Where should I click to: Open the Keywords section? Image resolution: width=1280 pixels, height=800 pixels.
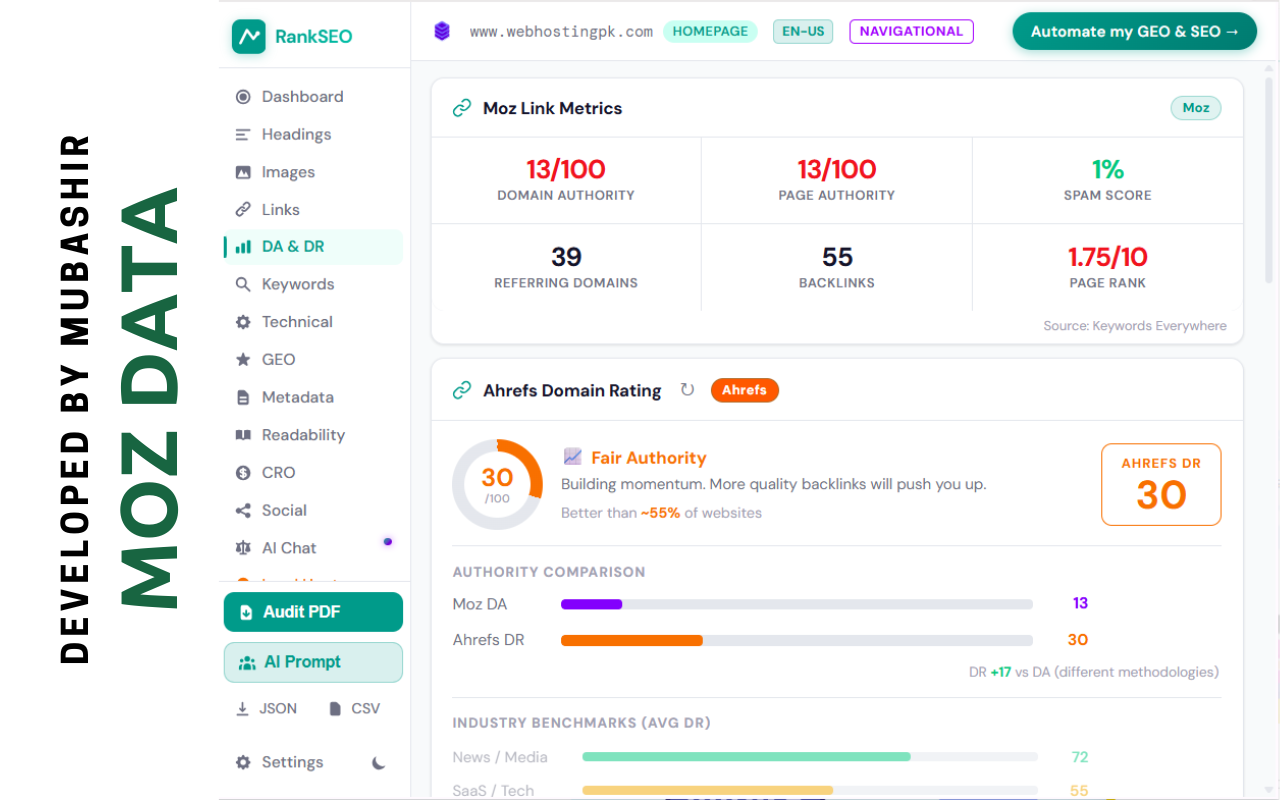point(313,284)
